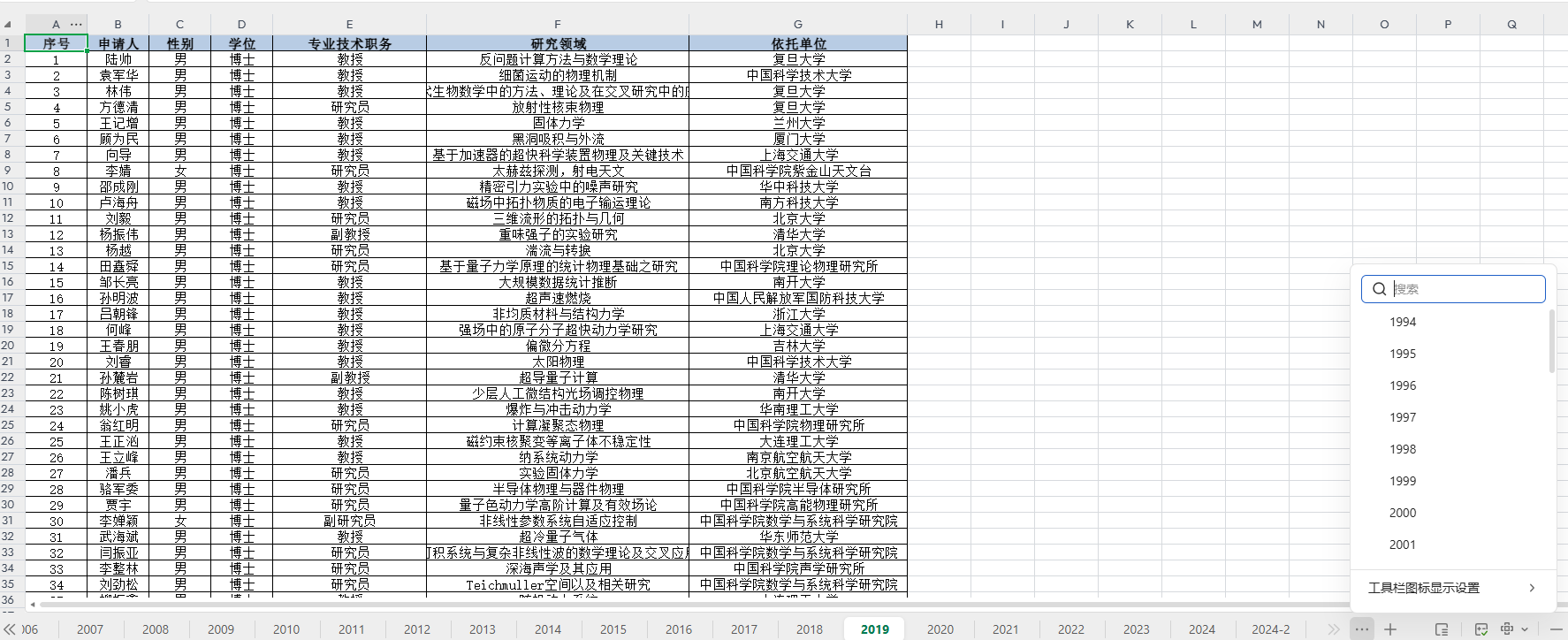
Task: Zoom out with the minus button
Action: pyautogui.click(x=1557, y=629)
